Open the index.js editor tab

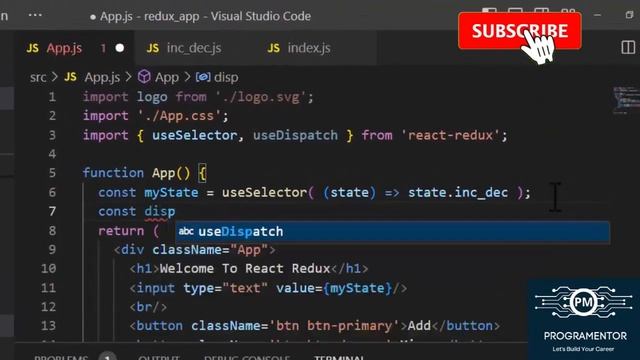309,48
